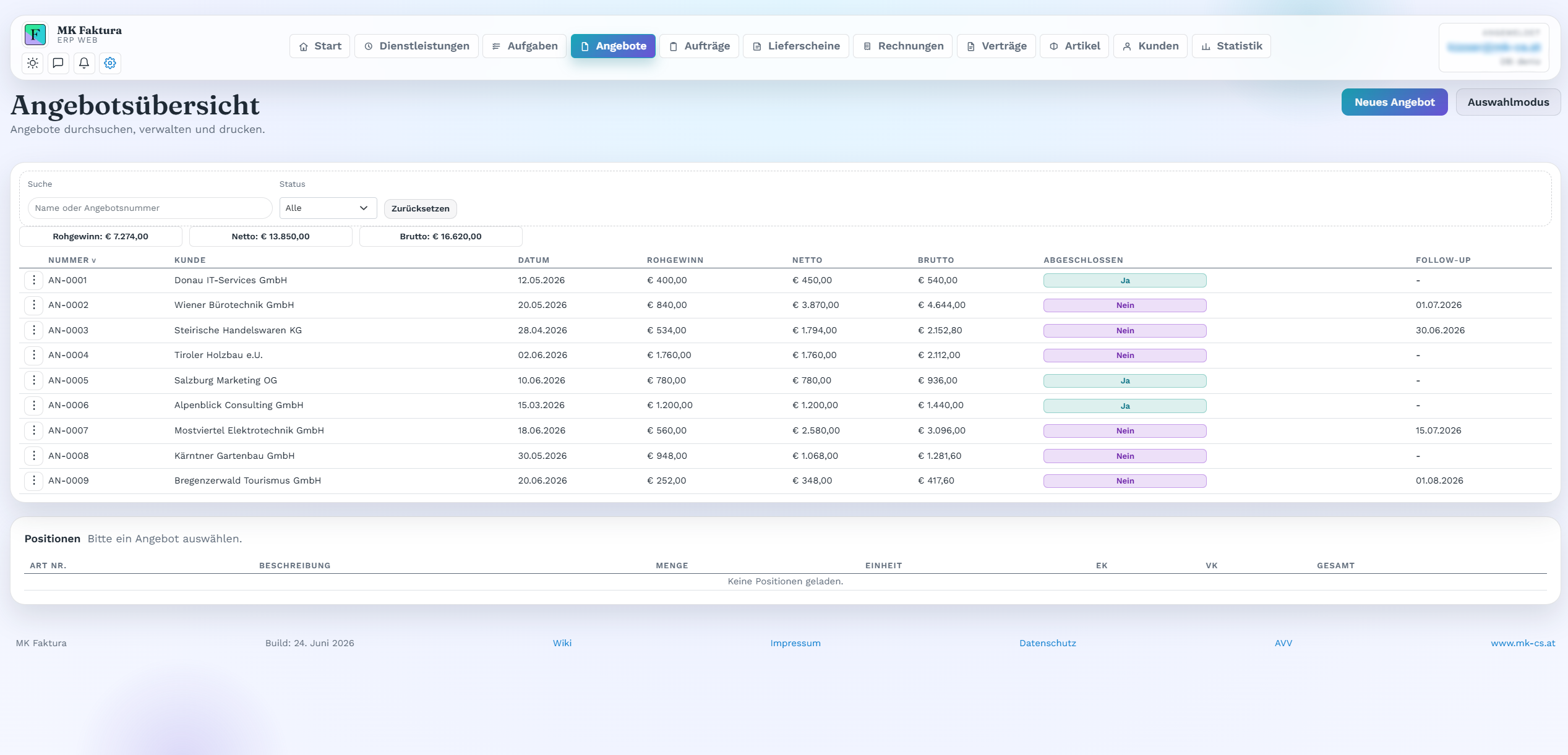Click the Rohgewinn € 7.274,00 summary box

click(101, 236)
